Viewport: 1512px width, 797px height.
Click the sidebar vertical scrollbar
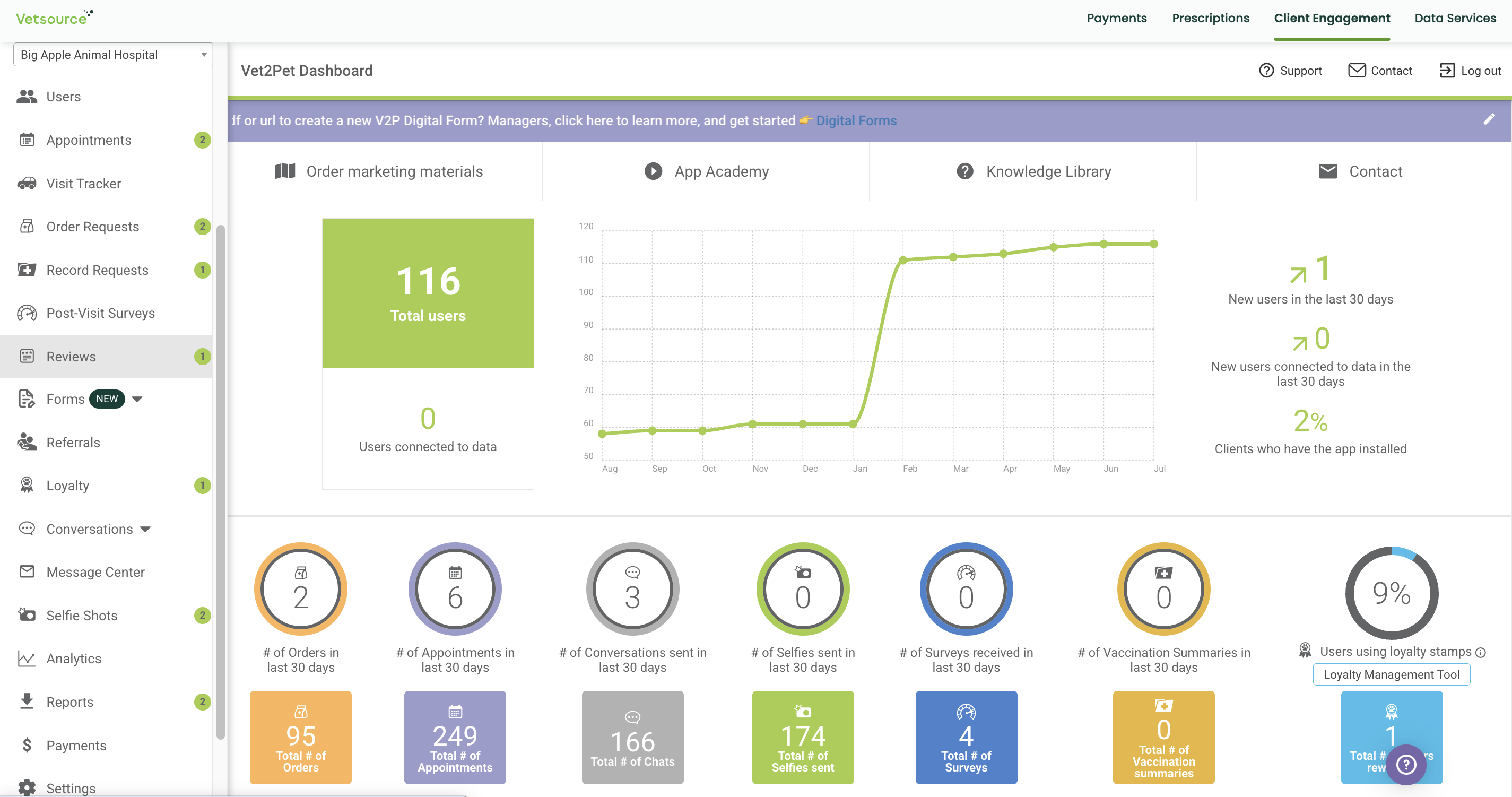221,481
